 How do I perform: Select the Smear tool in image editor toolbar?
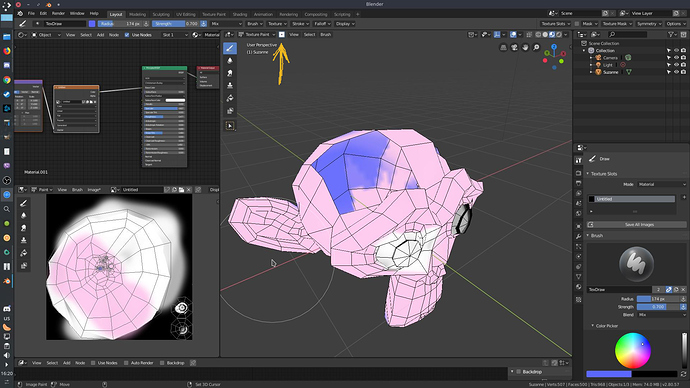[x=24, y=228]
